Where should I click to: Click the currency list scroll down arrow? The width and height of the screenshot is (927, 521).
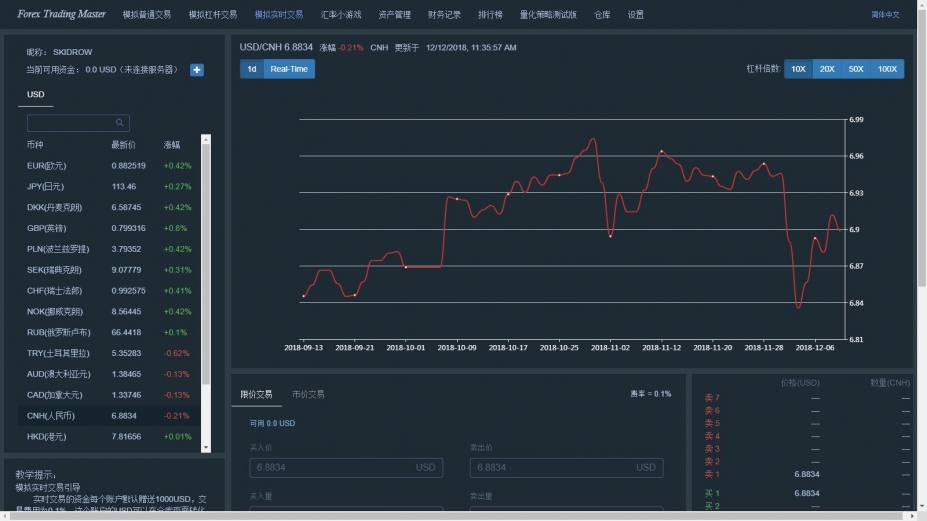coord(206,448)
